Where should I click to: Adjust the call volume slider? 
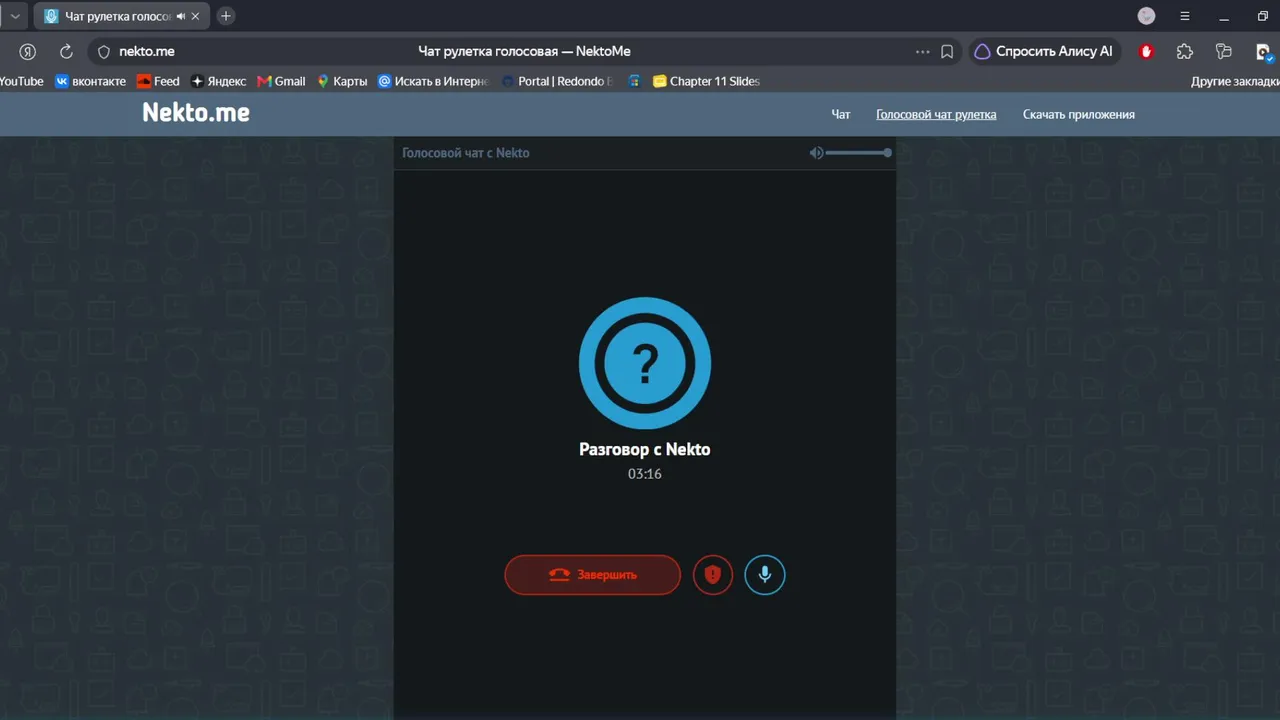point(858,153)
